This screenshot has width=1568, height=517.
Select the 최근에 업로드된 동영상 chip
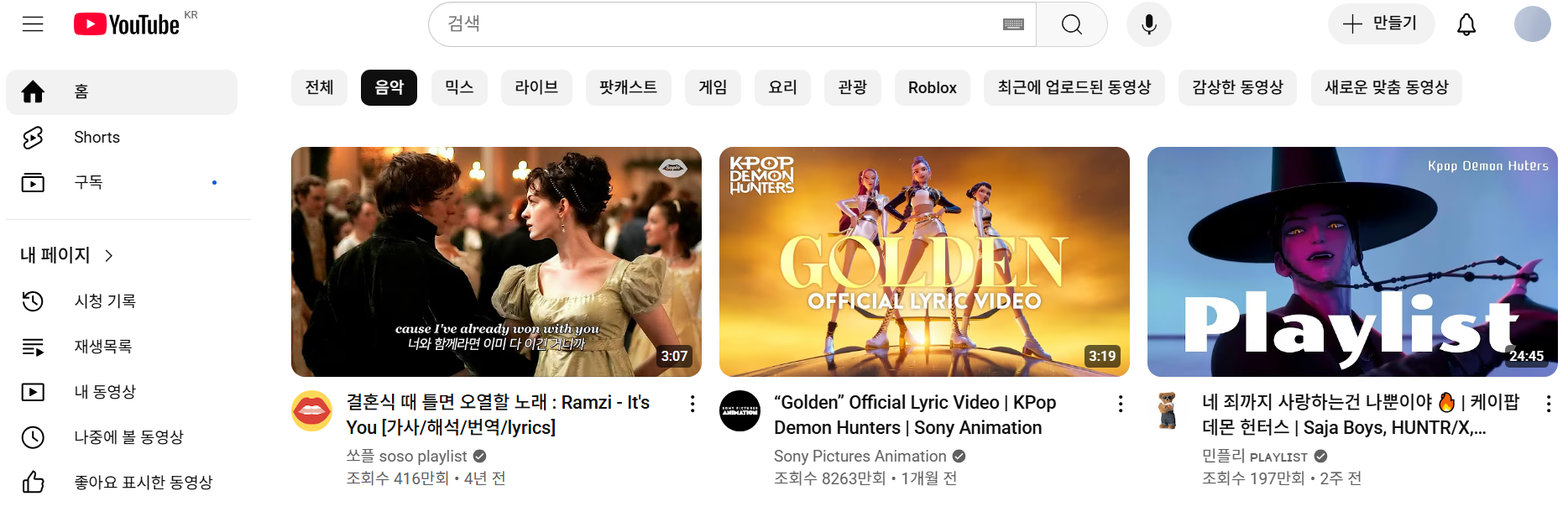click(x=1074, y=87)
